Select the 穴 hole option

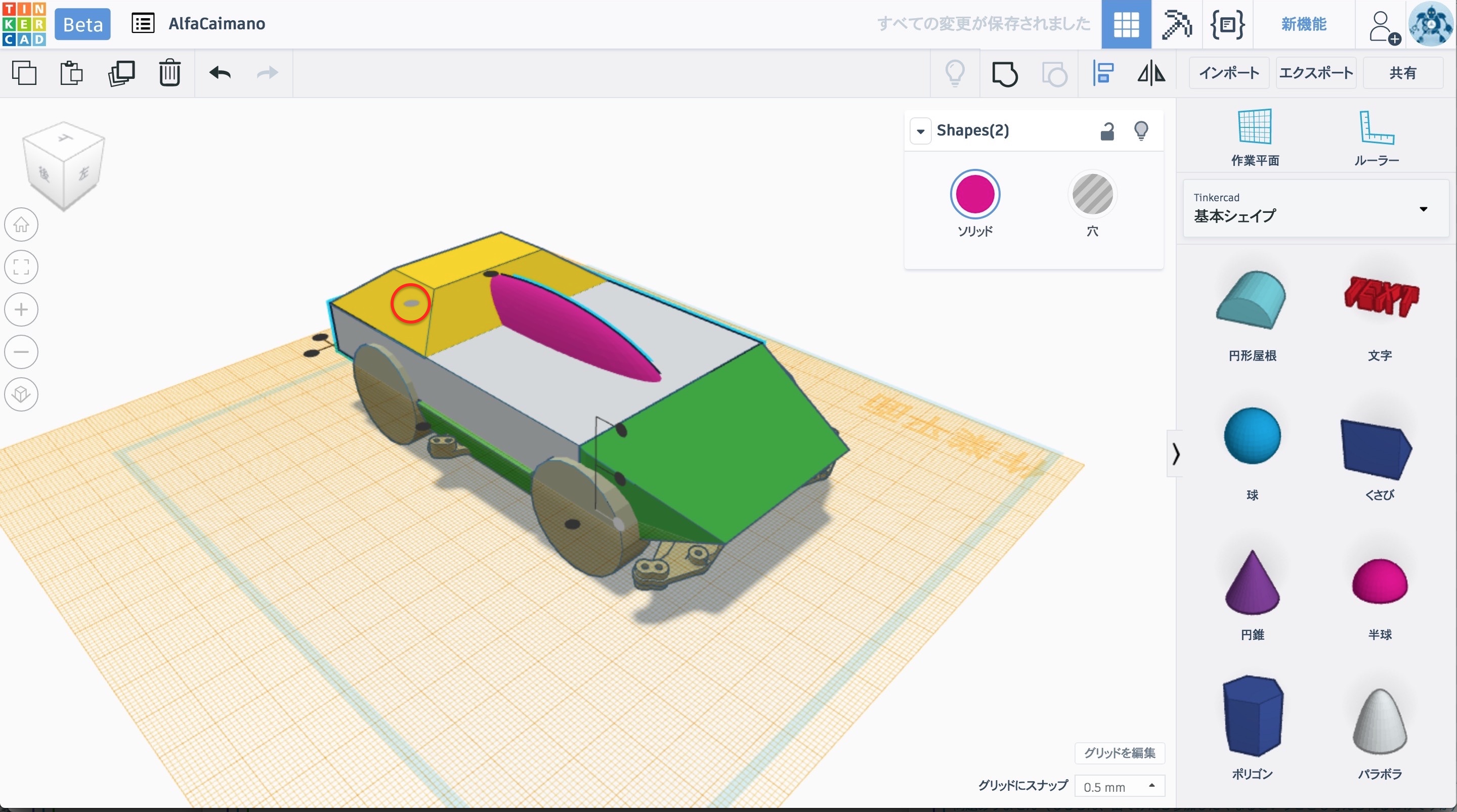tap(1092, 195)
